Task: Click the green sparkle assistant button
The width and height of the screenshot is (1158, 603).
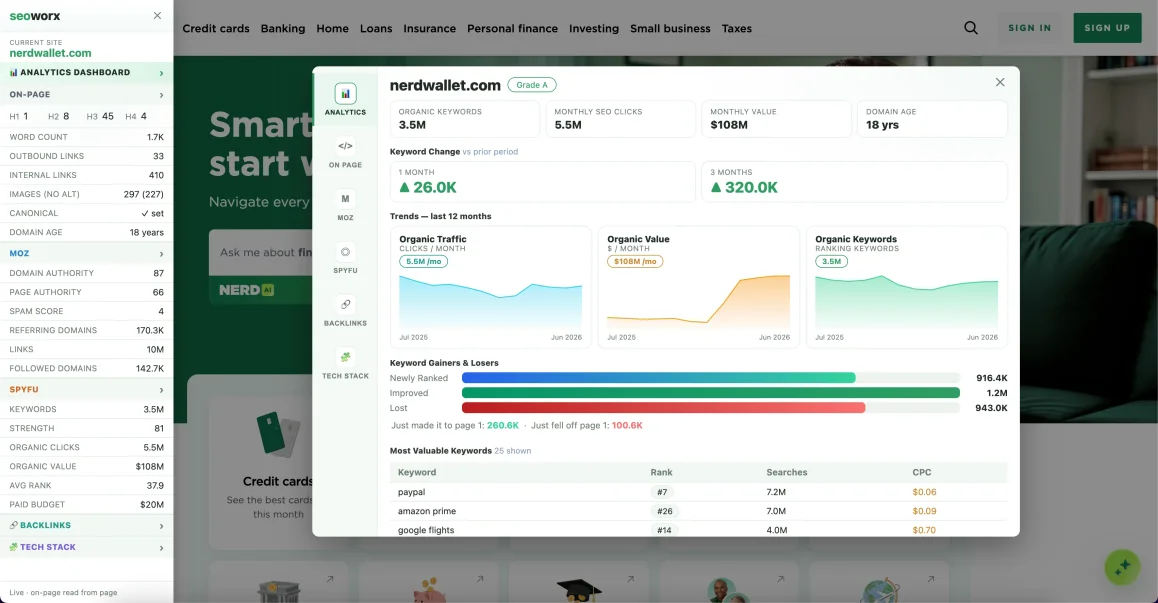Action: 1122,568
